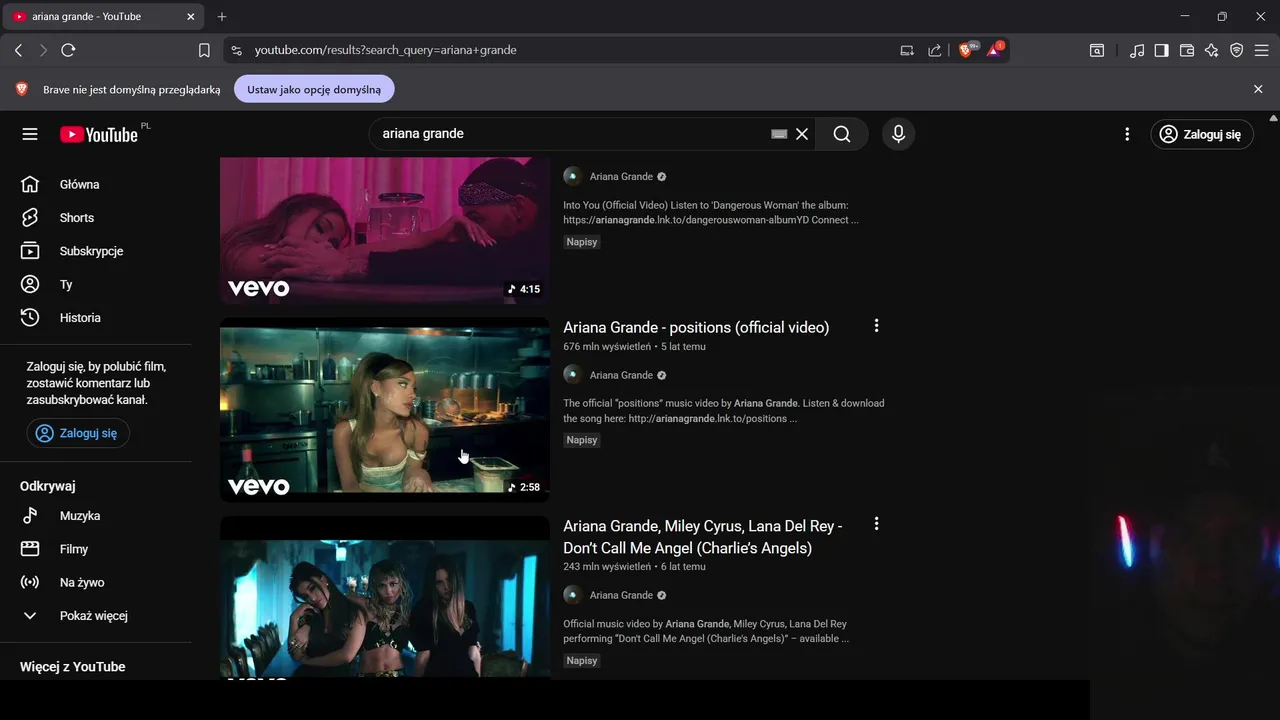Open more options for Don't Call Me Angel
The image size is (1280, 720).
pos(876,524)
